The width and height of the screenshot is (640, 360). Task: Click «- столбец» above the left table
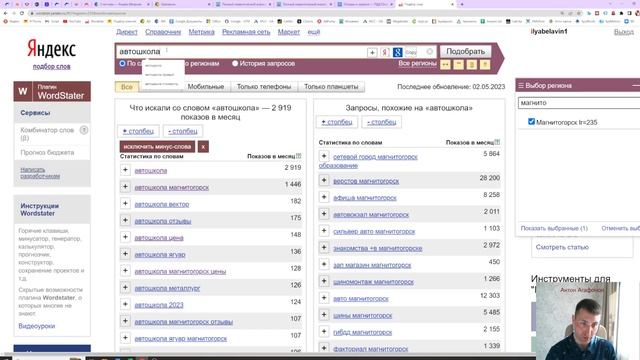pos(183,131)
